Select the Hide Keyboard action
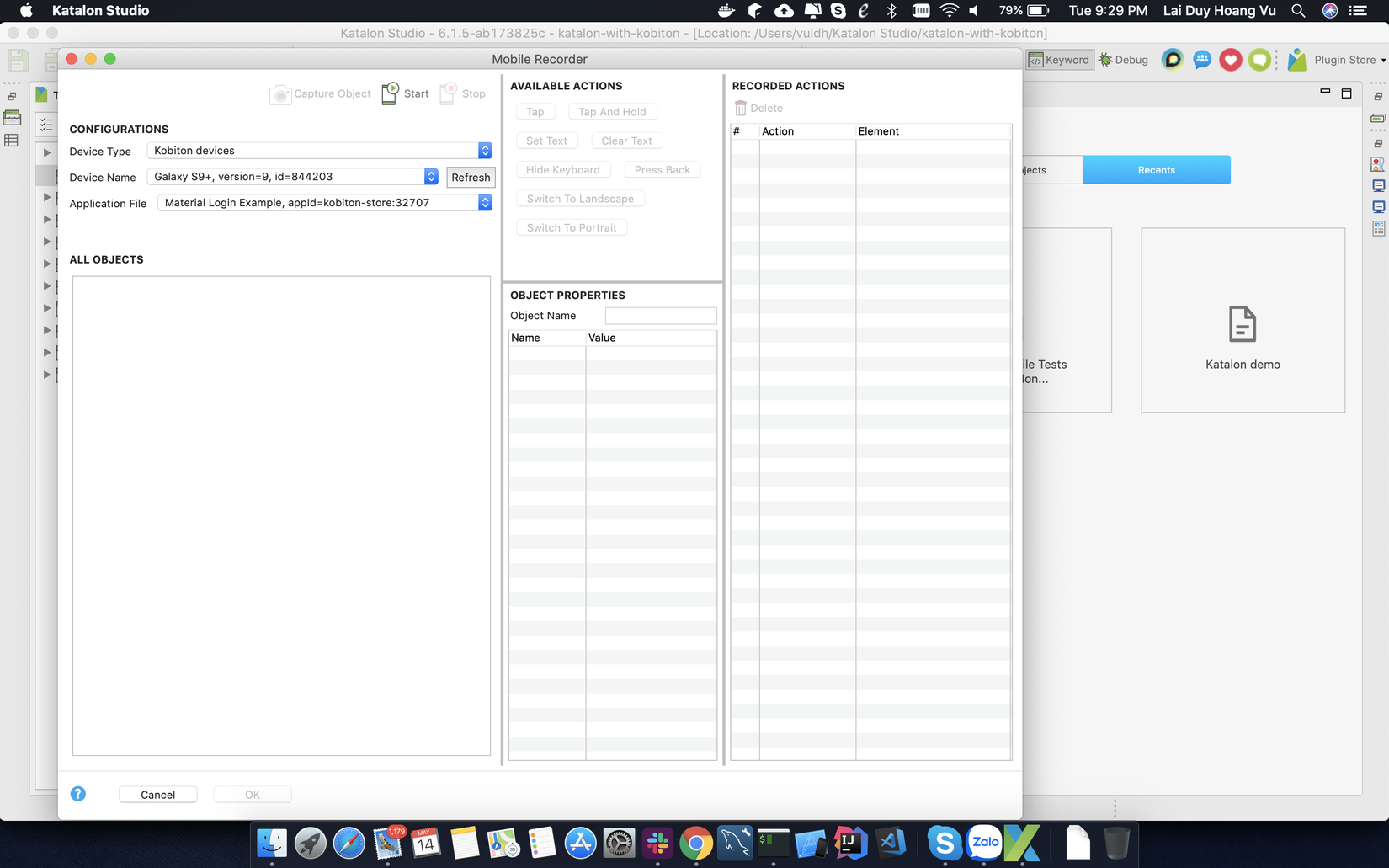Screen dimensions: 1389x868 click(563, 170)
